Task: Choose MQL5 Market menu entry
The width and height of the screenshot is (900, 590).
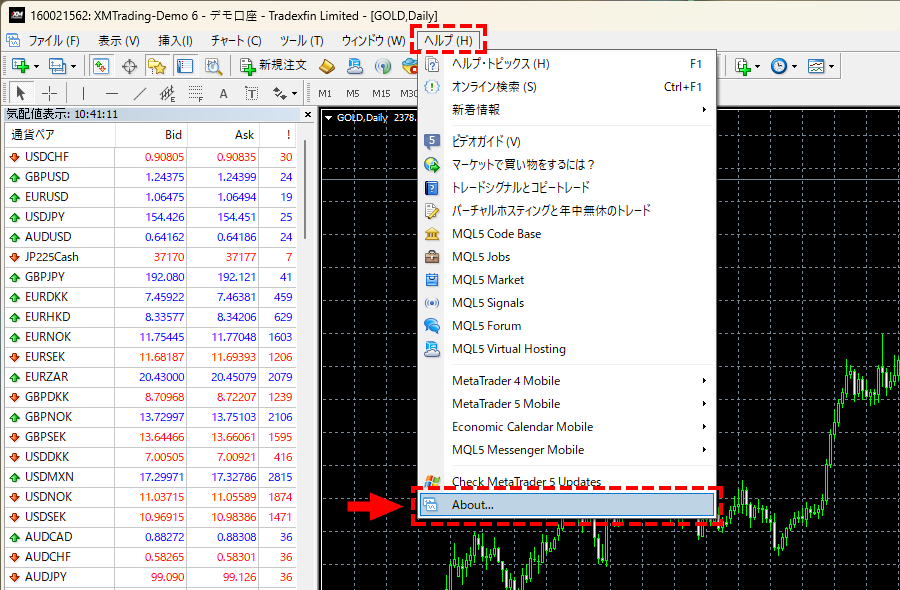Action: tap(567, 280)
